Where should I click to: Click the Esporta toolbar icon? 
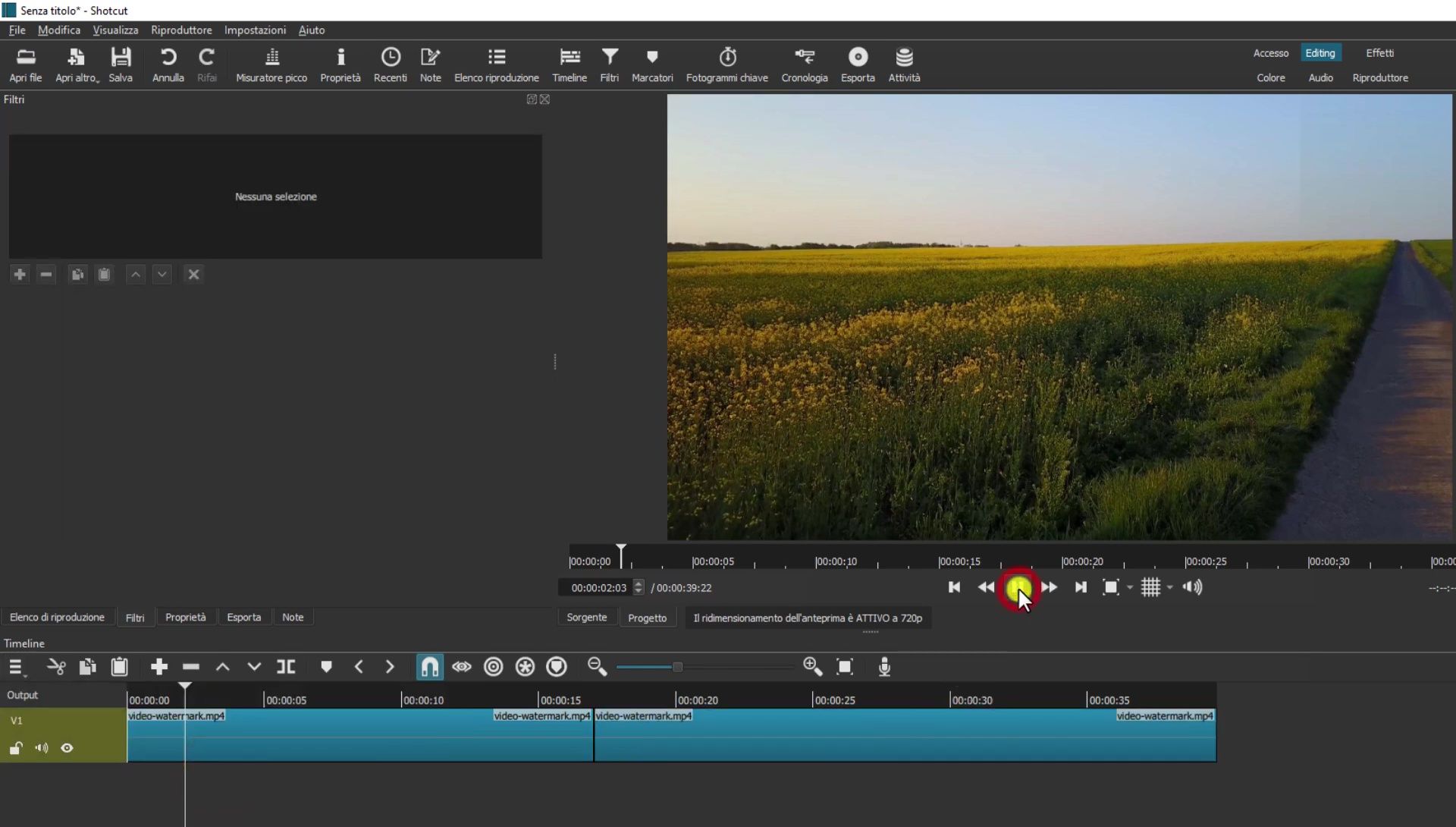click(x=858, y=65)
